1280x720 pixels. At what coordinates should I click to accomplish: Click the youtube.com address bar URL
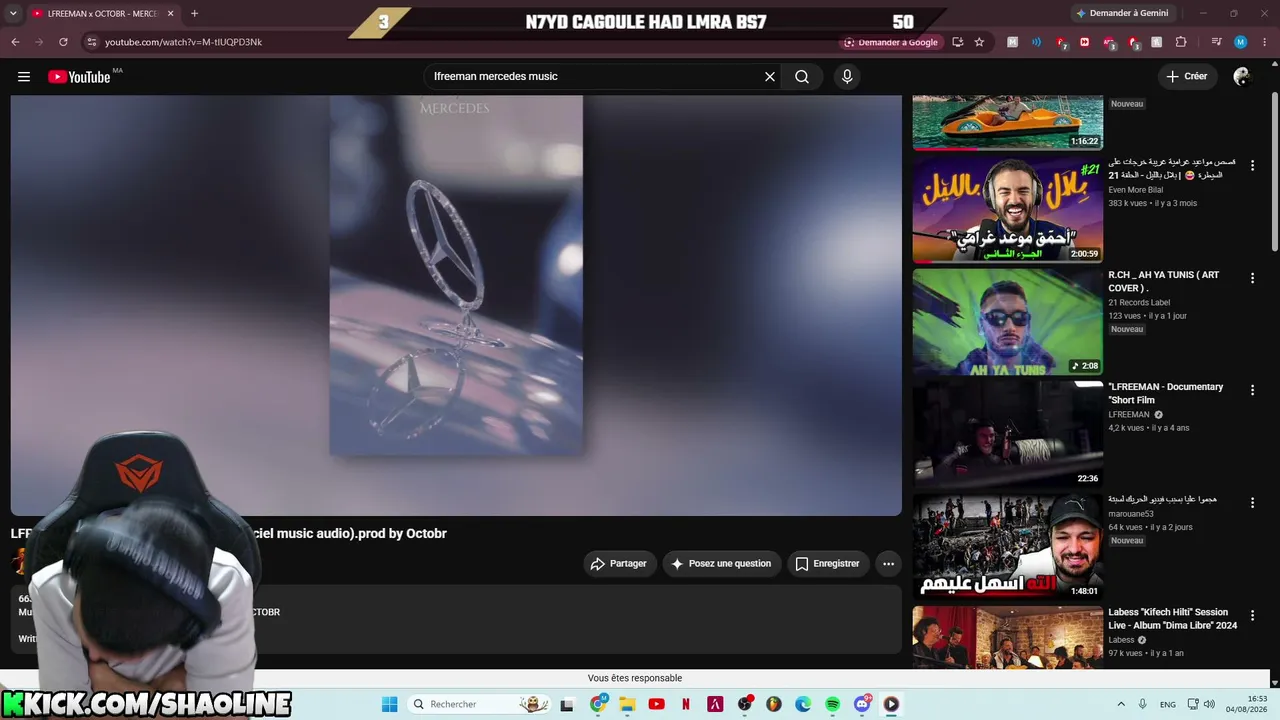point(184,42)
